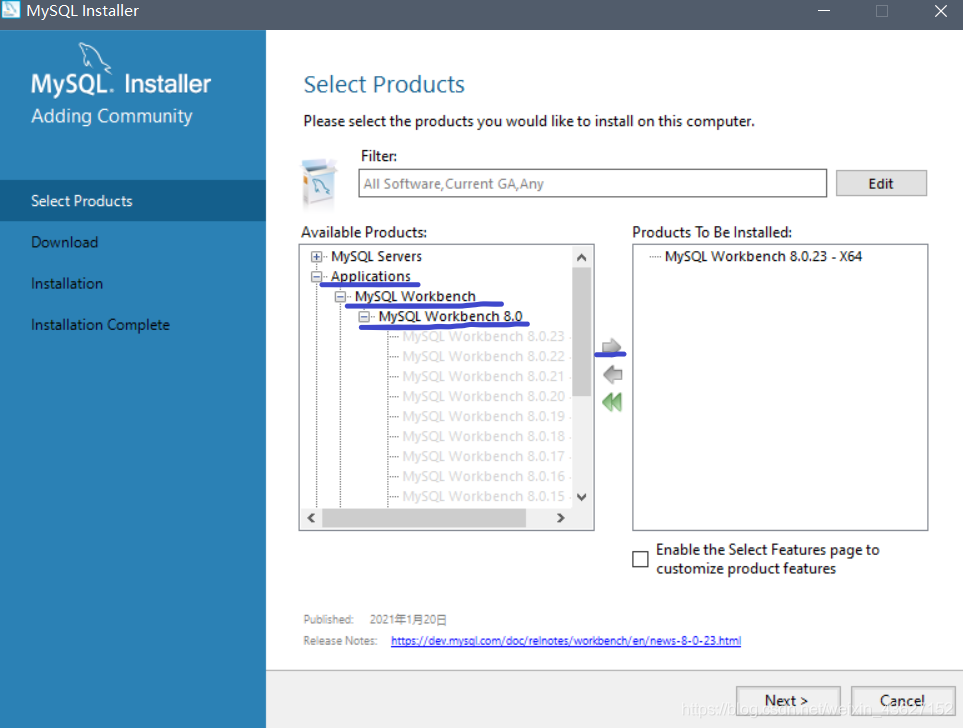Open the Select Products step

[133, 201]
